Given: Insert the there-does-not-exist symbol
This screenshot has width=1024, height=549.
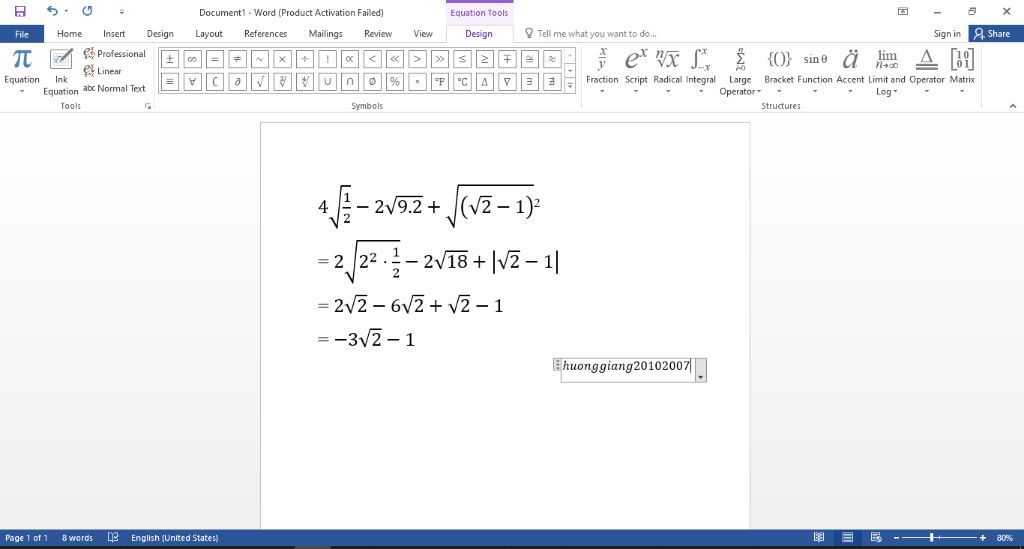Looking at the screenshot, I should click(x=552, y=82).
